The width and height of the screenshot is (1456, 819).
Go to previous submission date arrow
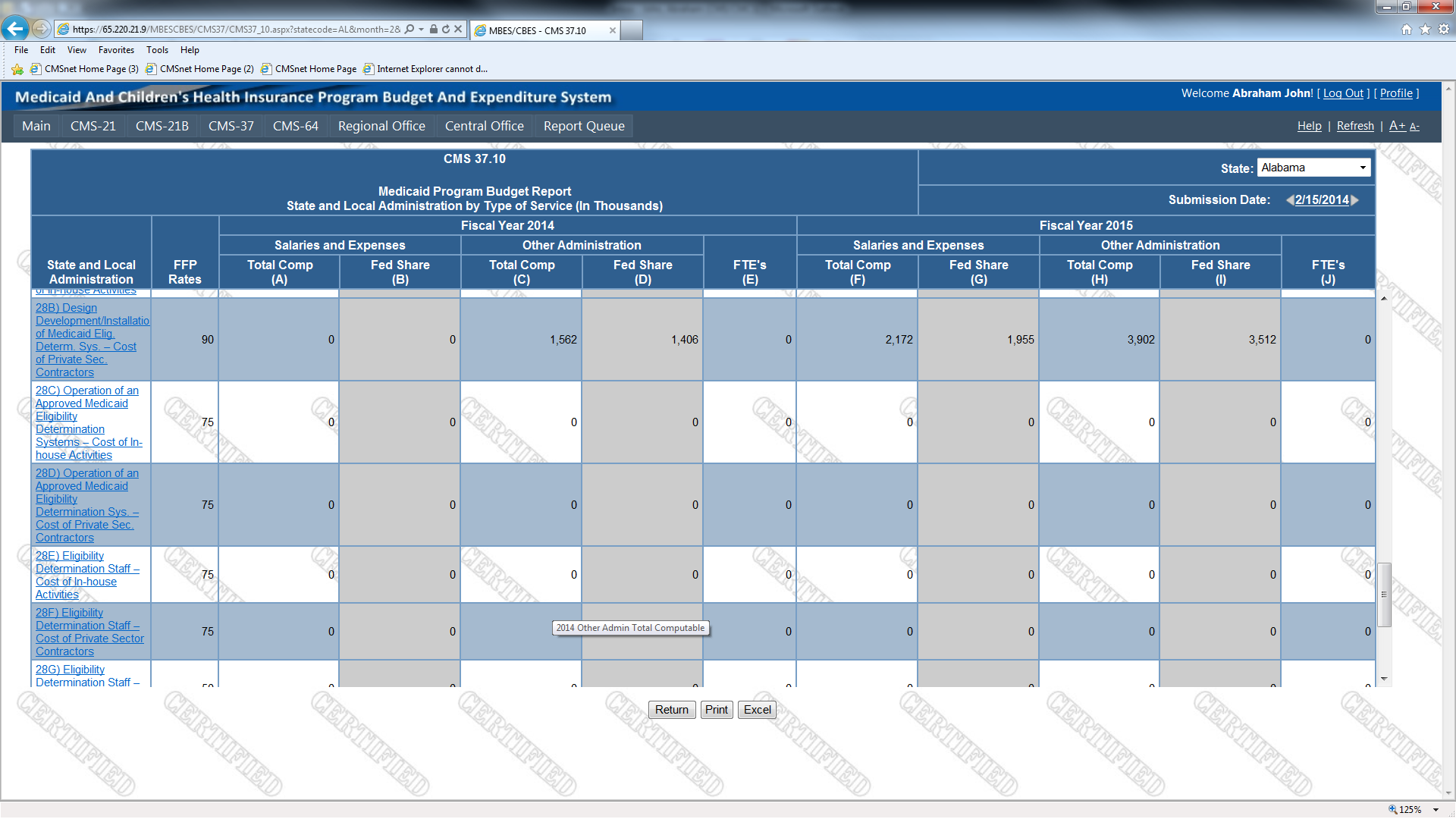pos(1289,200)
